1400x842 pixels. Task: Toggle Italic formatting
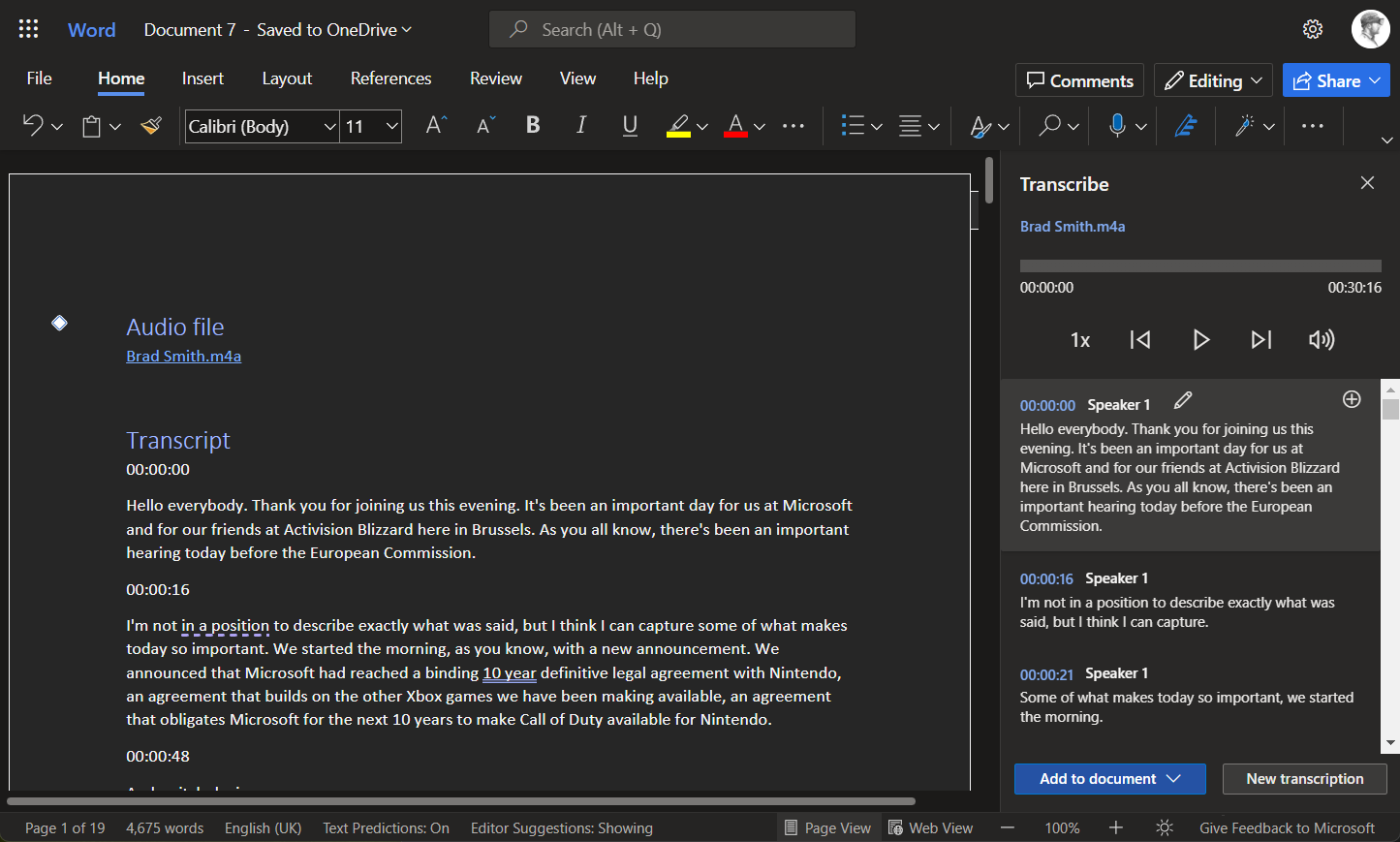tap(581, 125)
